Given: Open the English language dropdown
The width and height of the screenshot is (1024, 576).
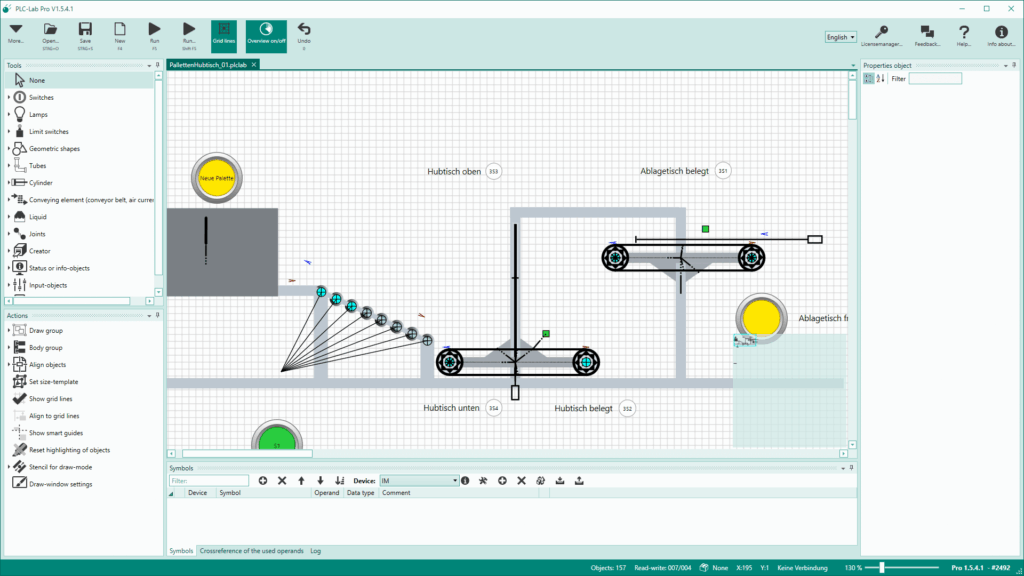Looking at the screenshot, I should point(840,37).
